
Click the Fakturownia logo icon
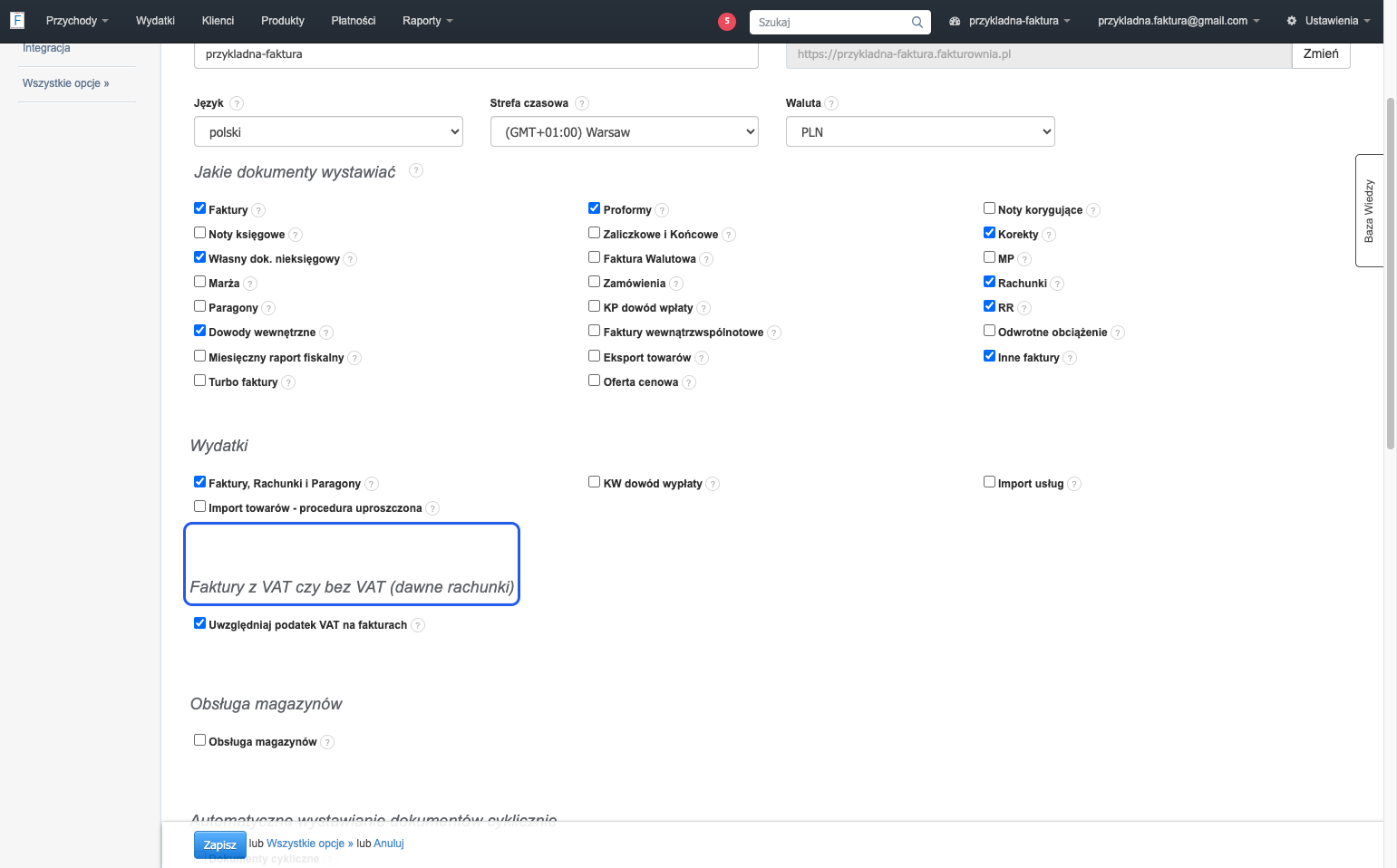[16, 20]
